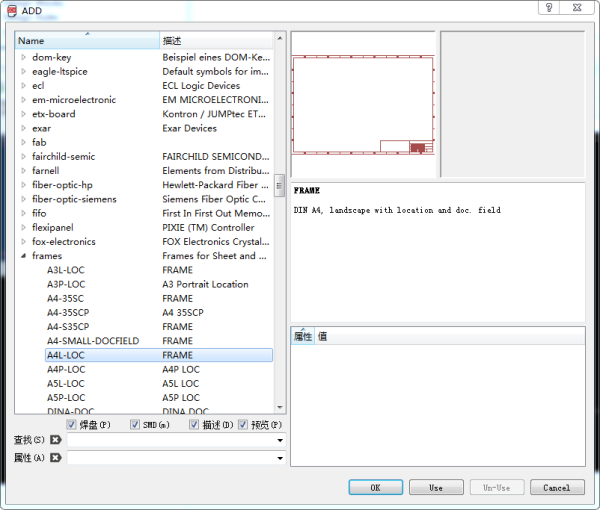Click the 'ECL Logic Devices' description
The width and height of the screenshot is (600, 510).
pyautogui.click(x=201, y=85)
